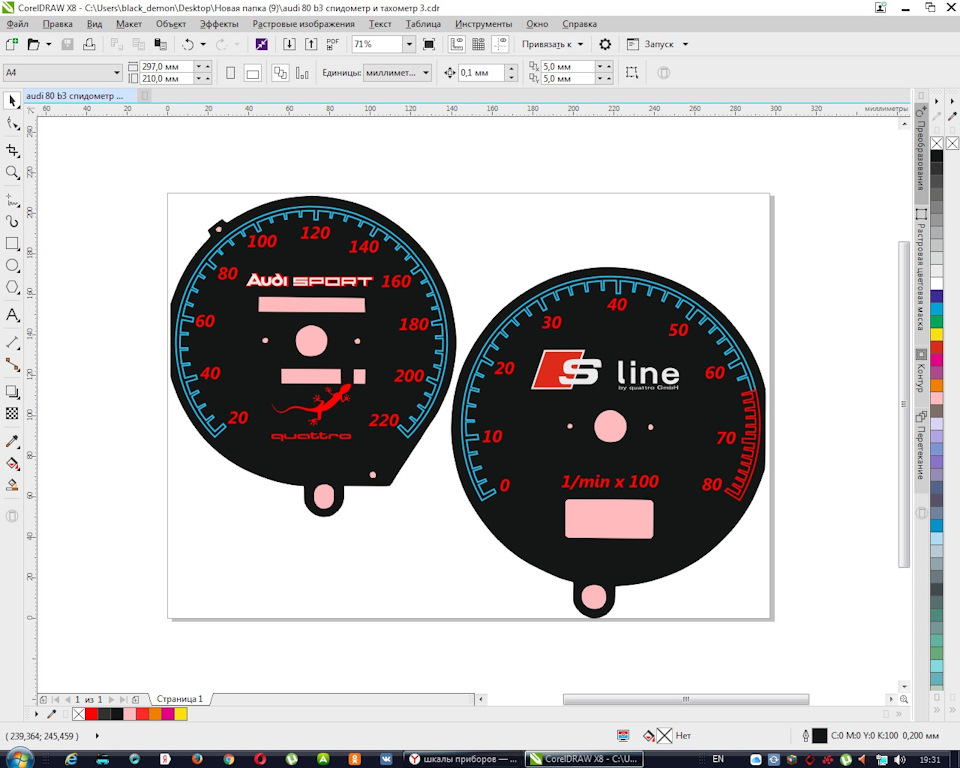Select the Rectangle tool
The width and height of the screenshot is (960, 768).
point(12,243)
